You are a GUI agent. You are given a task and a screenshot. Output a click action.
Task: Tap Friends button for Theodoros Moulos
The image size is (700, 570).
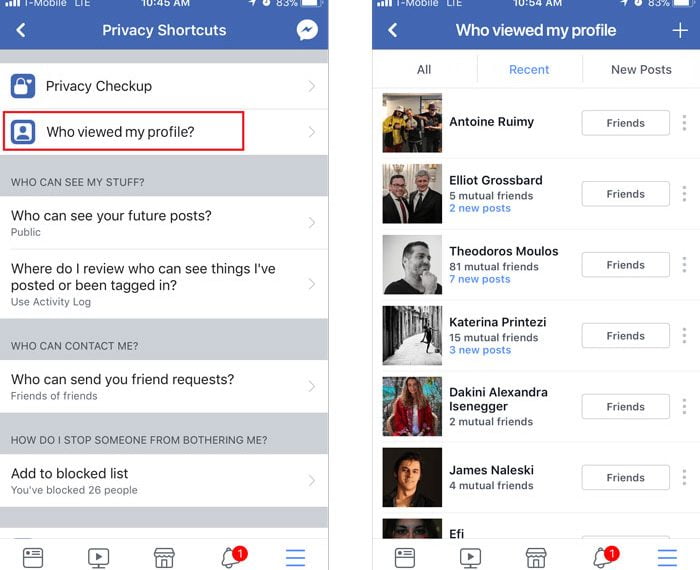coord(625,265)
